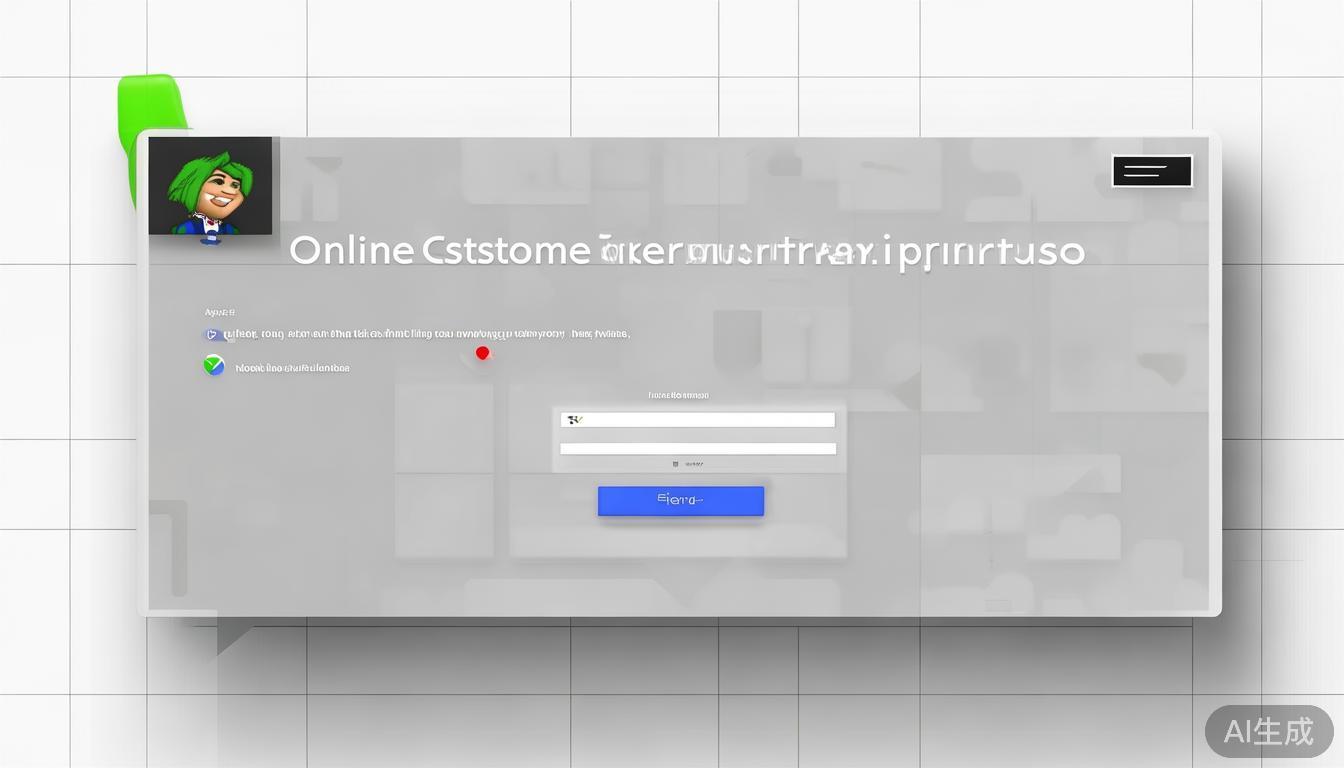Click the text next to the green checkmark
This screenshot has width=1344, height=768.
pos(292,368)
